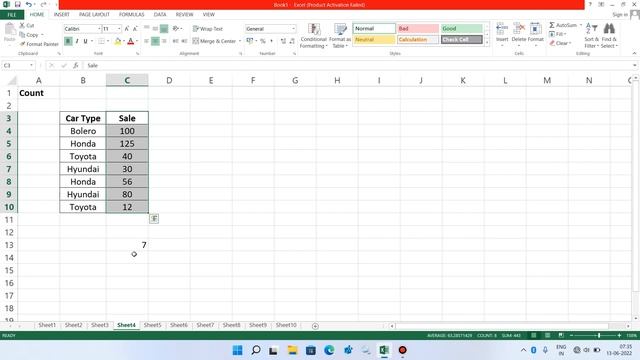Increase font size with large A icon
The width and height of the screenshot is (640, 360).
127,29
